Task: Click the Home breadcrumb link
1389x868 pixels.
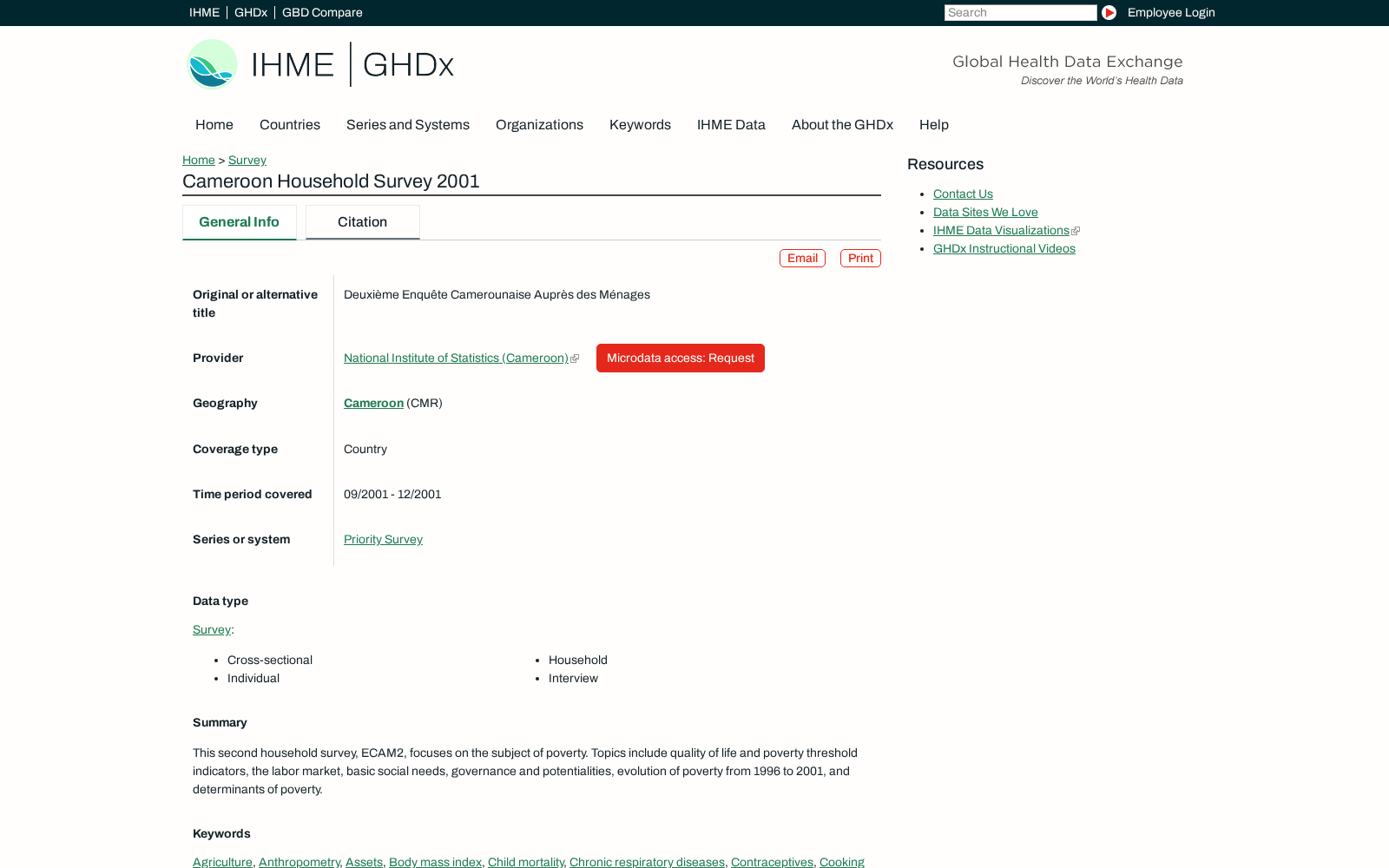Action: click(x=199, y=160)
